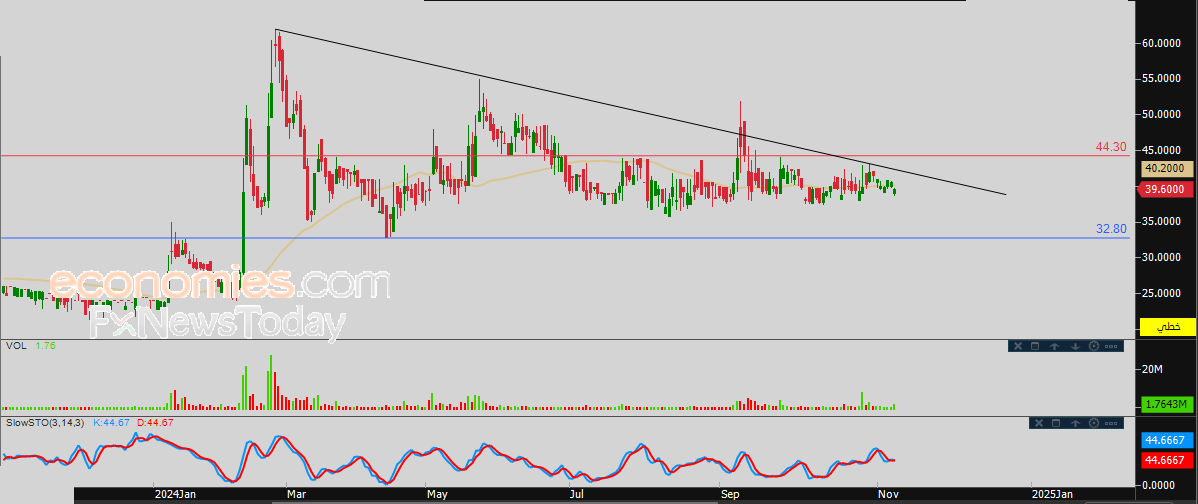Viewport: 1198px width, 504px height.
Task: Select the red 44.30 resistance line label
Action: [1111, 147]
